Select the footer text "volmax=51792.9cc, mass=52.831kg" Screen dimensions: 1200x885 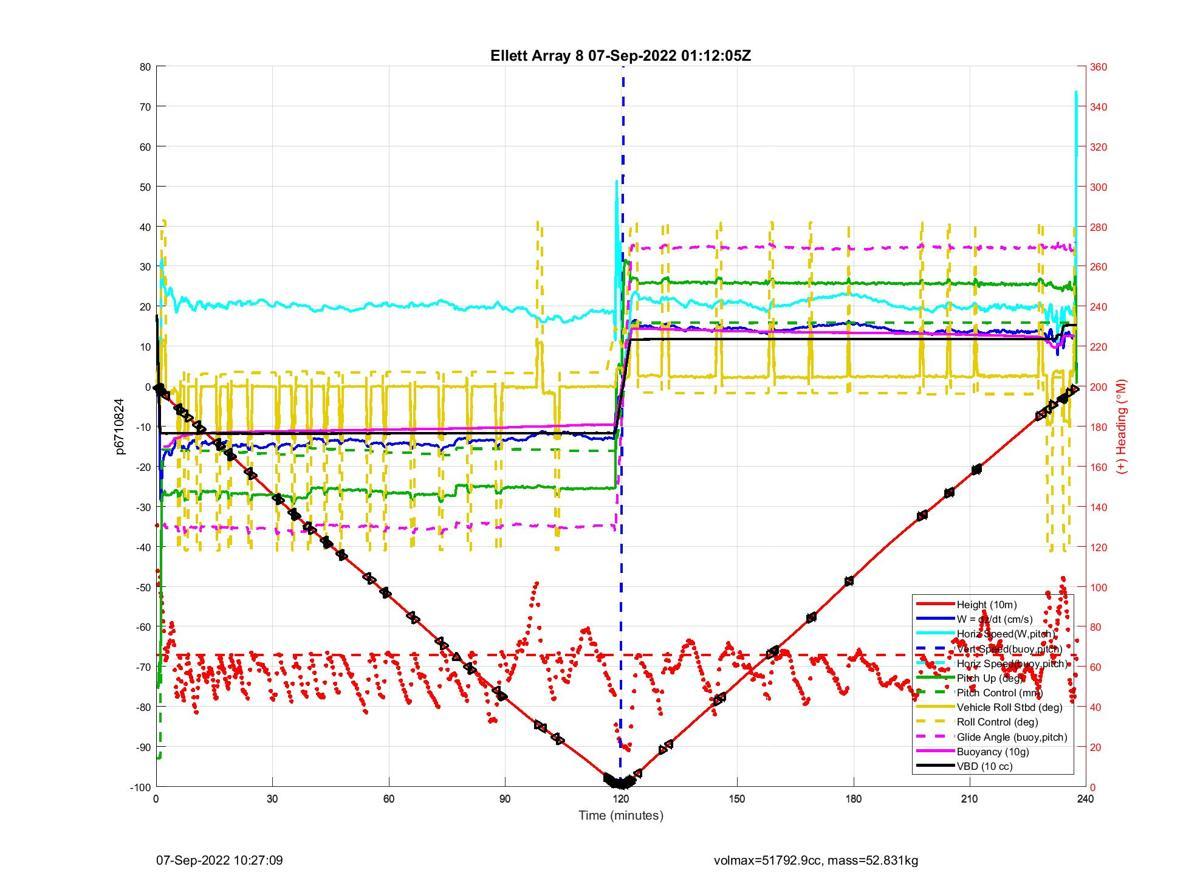point(816,860)
